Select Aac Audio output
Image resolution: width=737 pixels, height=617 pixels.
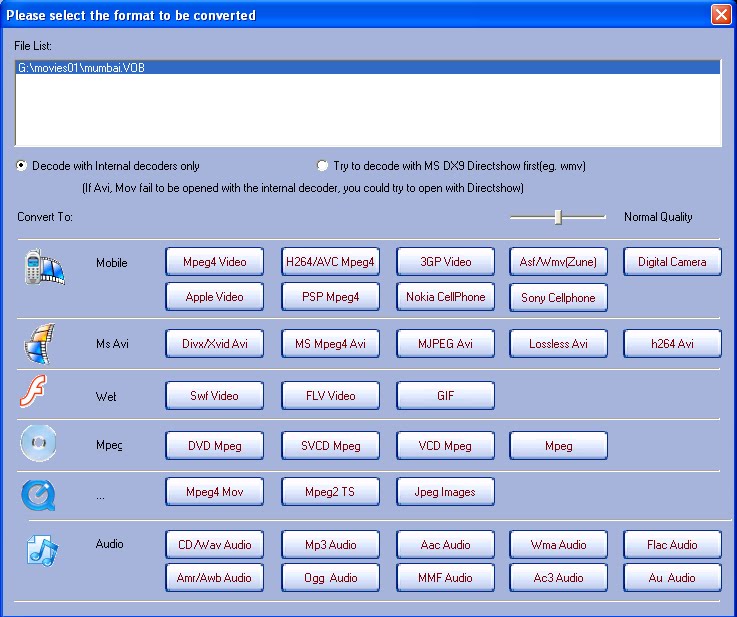pyautogui.click(x=446, y=545)
